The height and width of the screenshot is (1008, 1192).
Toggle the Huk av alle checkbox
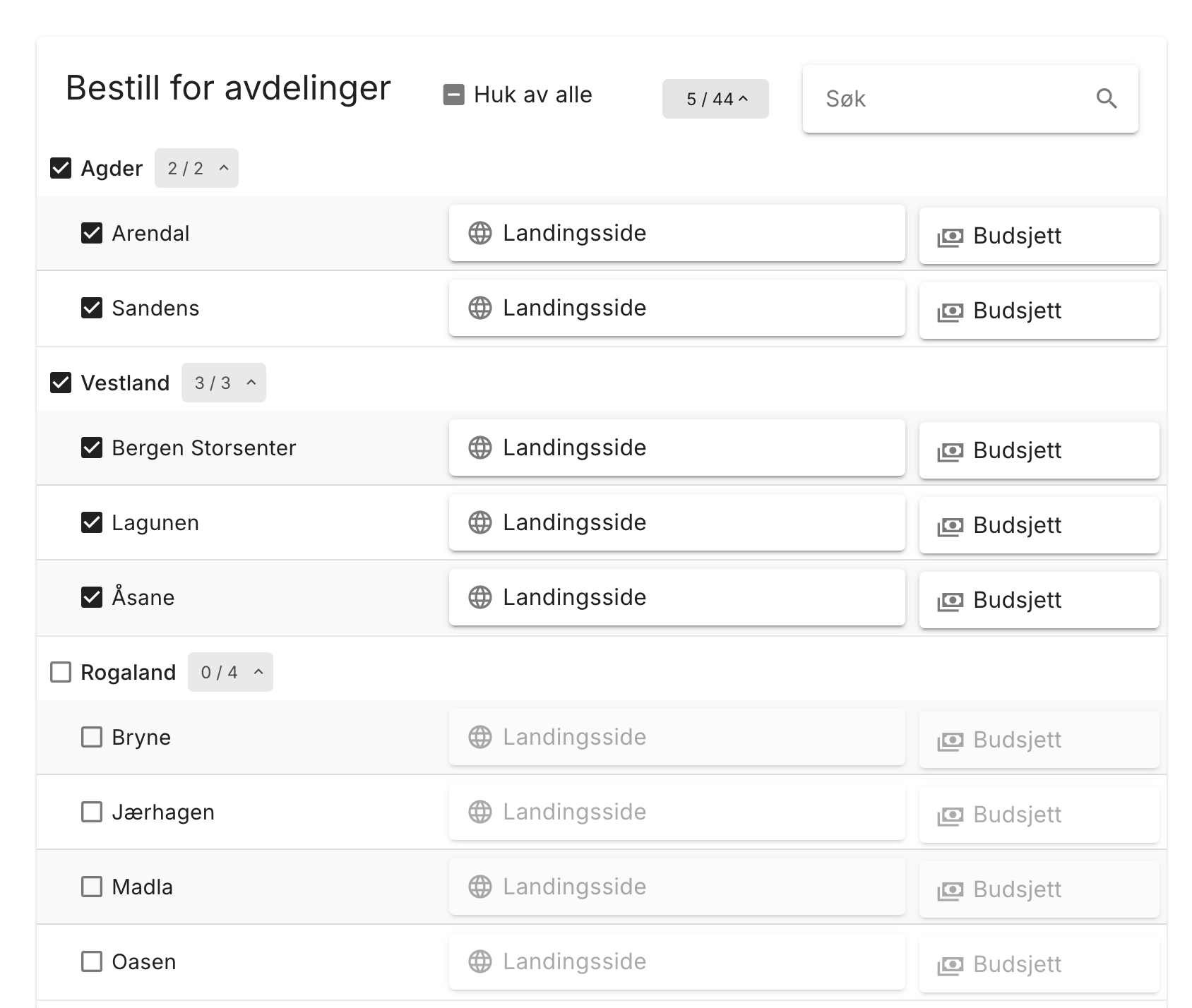(x=453, y=95)
